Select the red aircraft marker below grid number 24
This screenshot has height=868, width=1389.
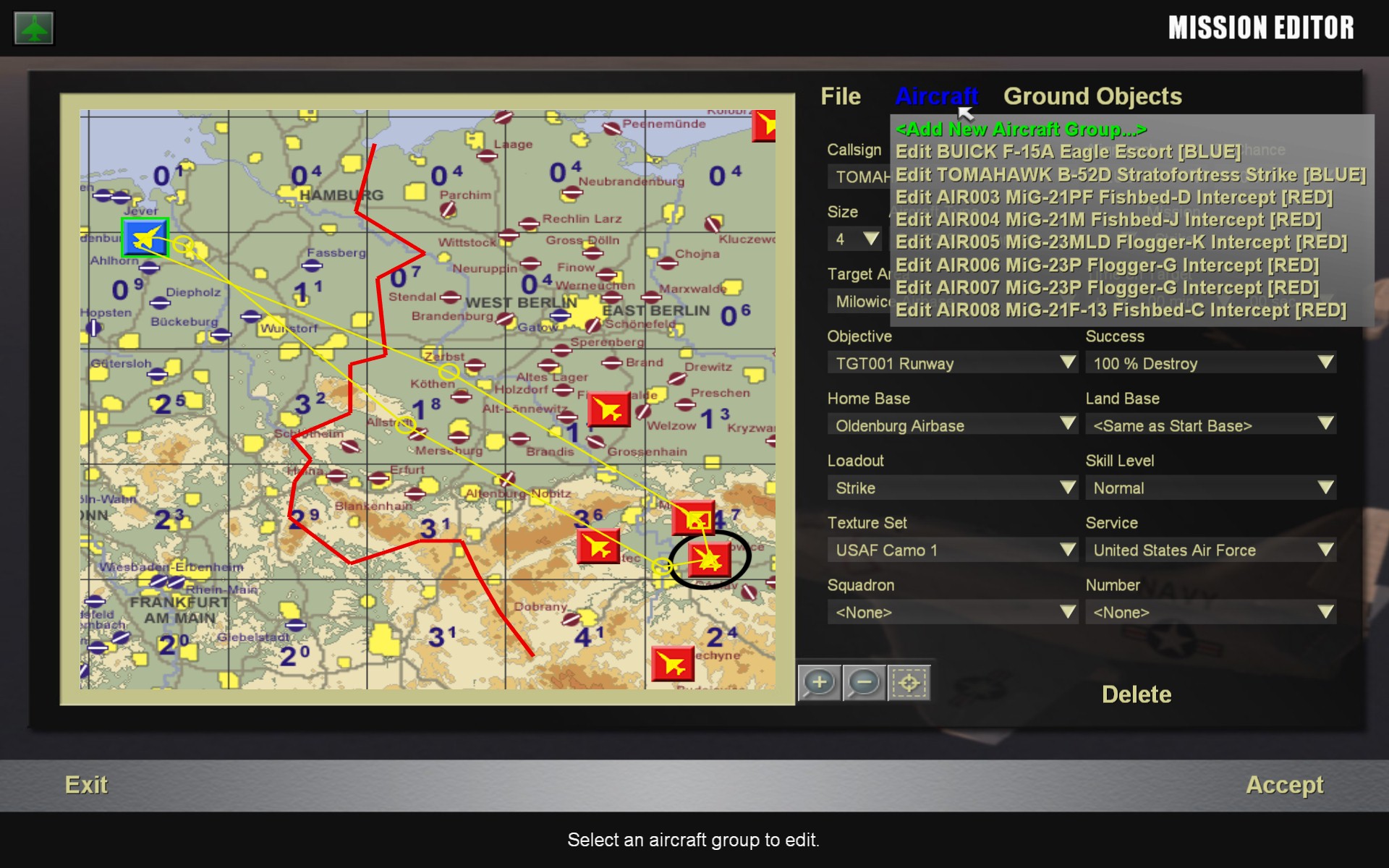tap(673, 664)
